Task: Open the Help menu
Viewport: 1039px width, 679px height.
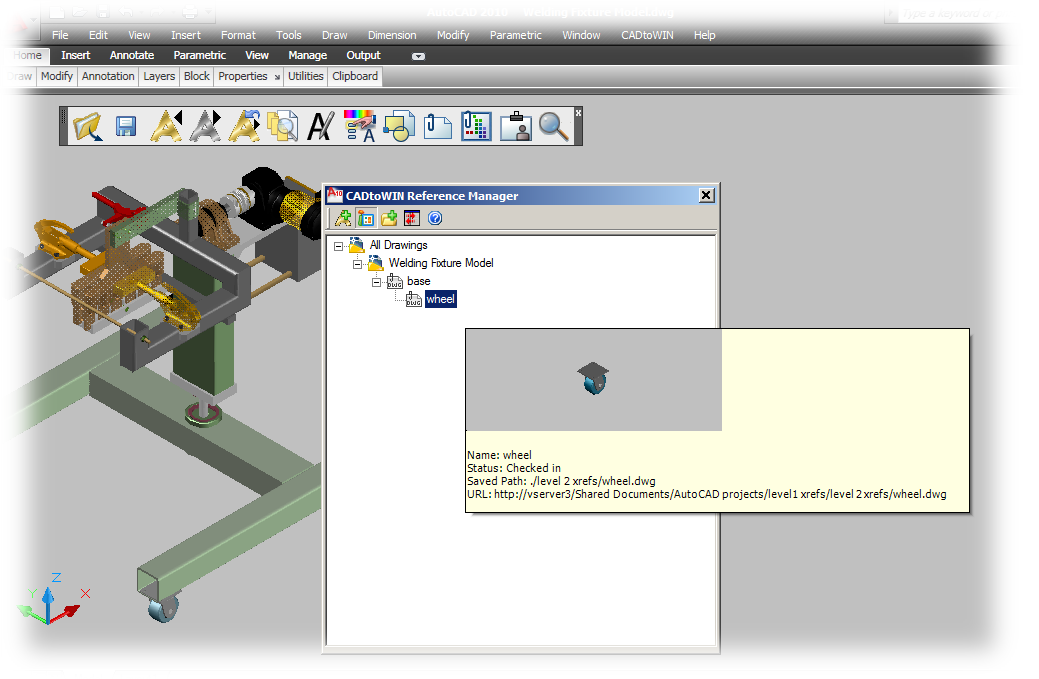Action: coord(704,35)
